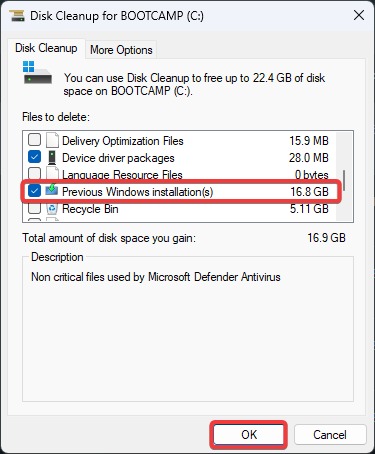Close the Disk Cleanup dialog window
The image size is (375, 454).
(359, 15)
